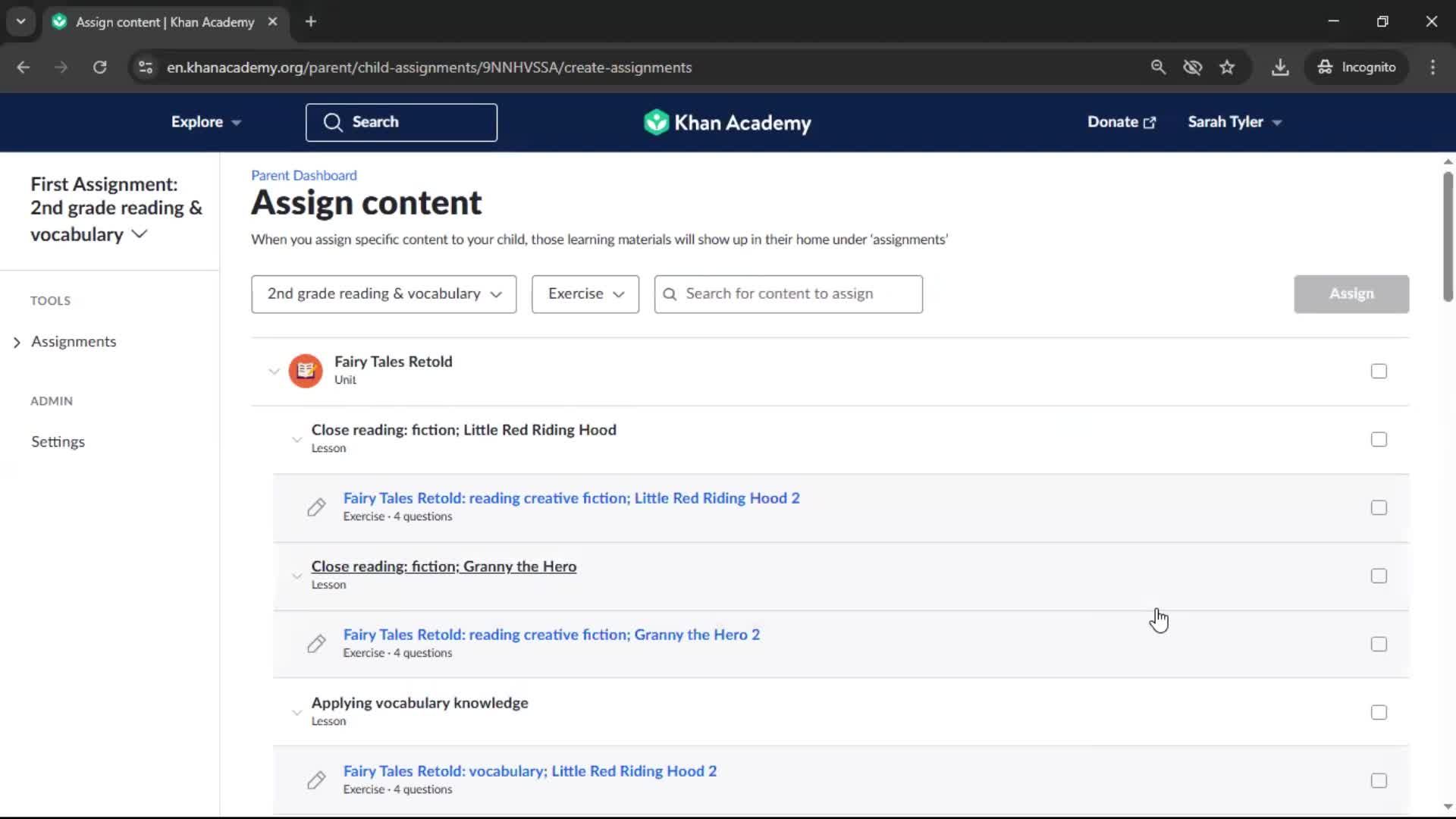Open the Exercise content type dropdown
Viewport: 1456px width, 819px height.
[x=585, y=294]
